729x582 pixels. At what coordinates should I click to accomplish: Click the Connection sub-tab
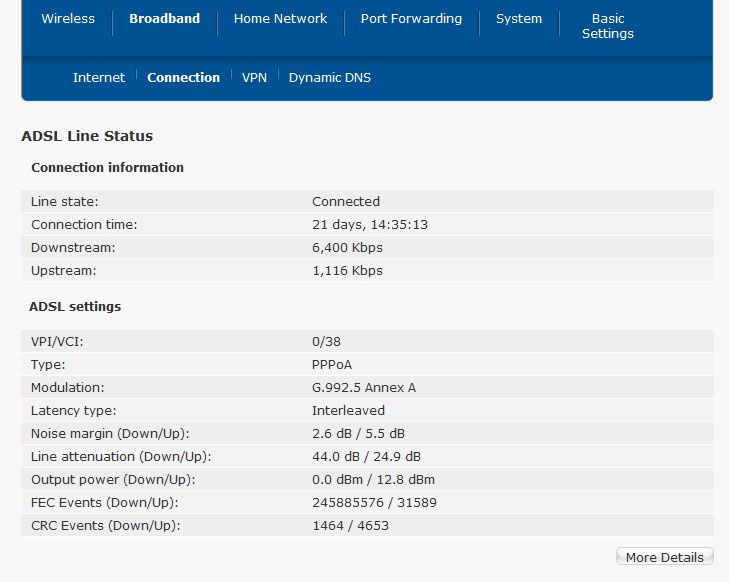[184, 77]
